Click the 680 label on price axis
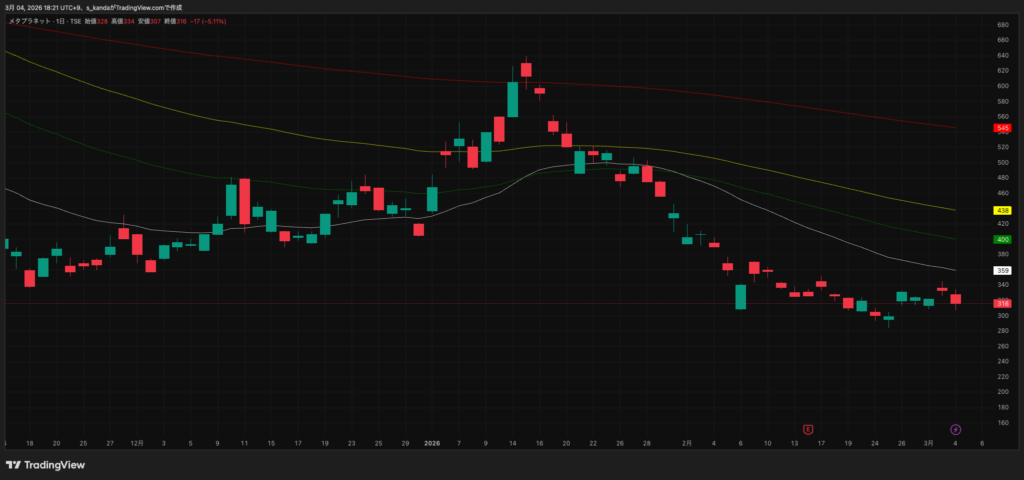1024x480 pixels. (x=1000, y=24)
